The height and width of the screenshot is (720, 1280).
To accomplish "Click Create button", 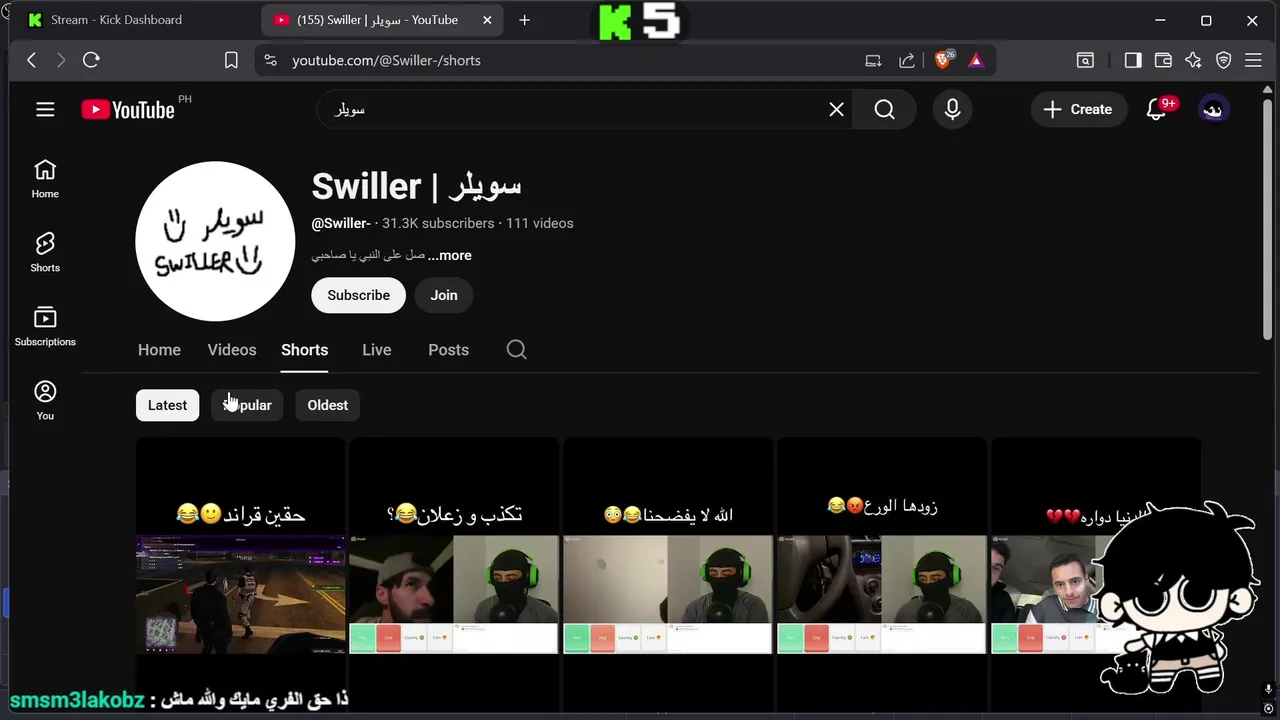I will 1077,109.
